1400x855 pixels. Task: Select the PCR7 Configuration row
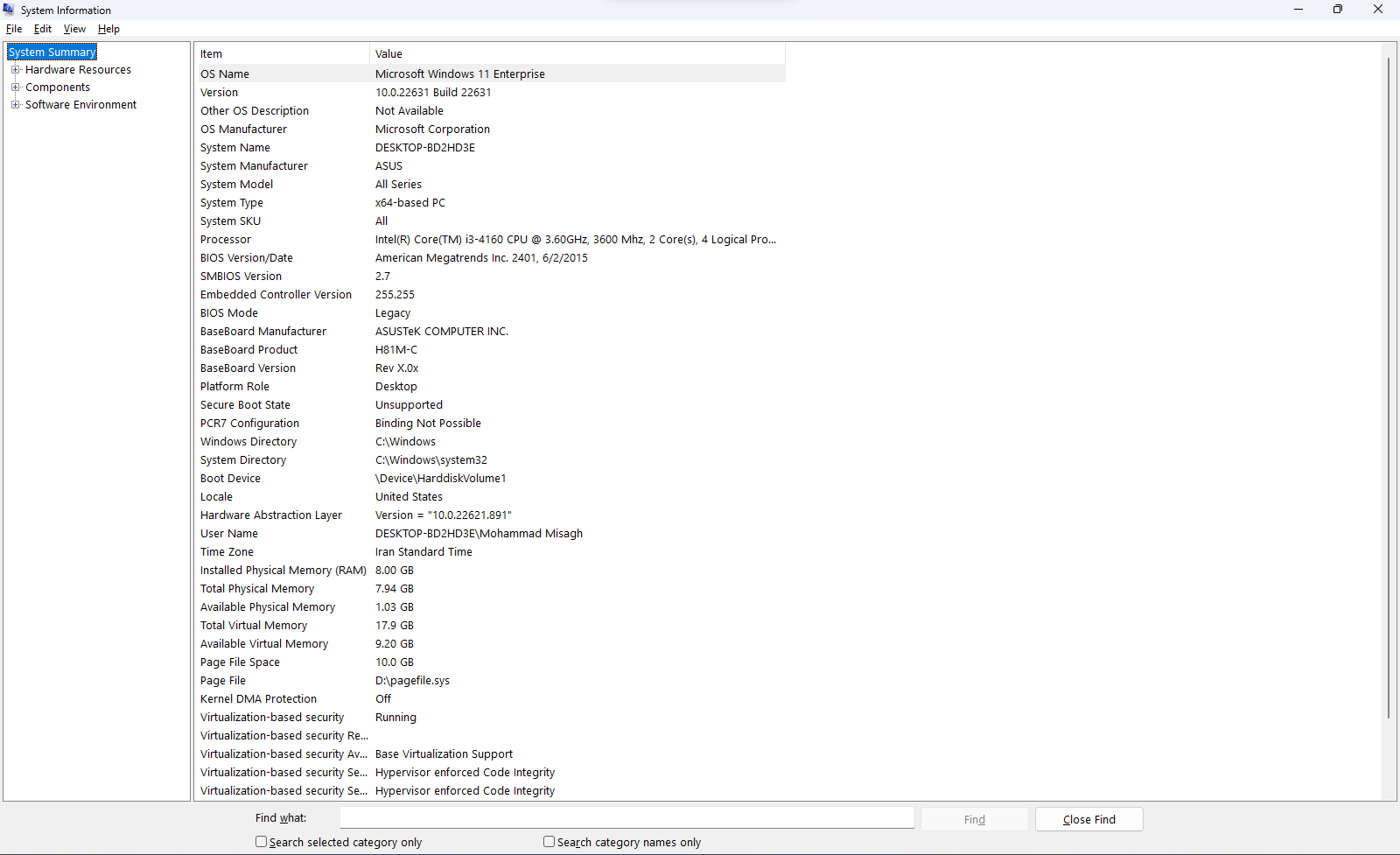[490, 424]
